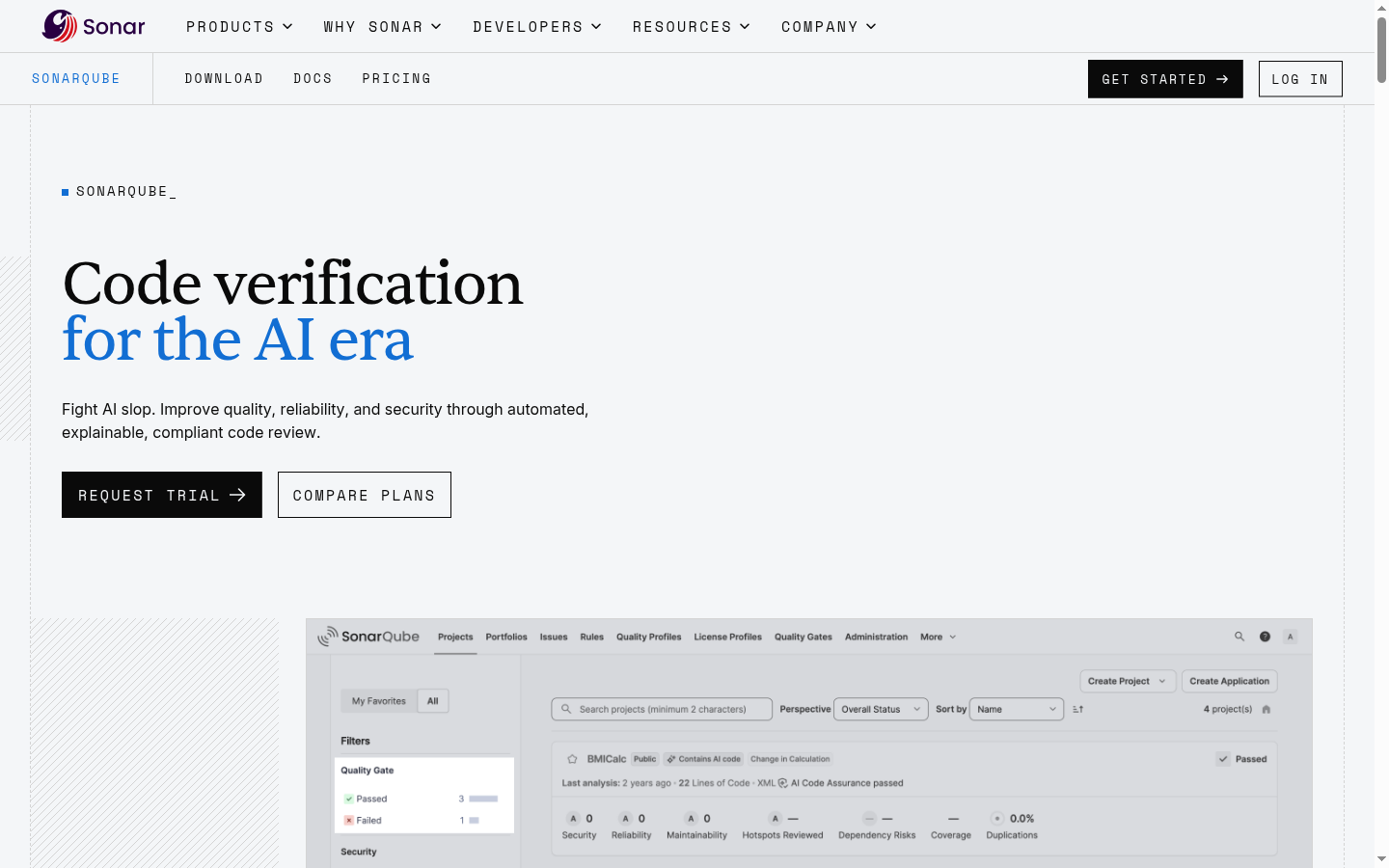Click the Get Started button
This screenshot has width=1389, height=868.
click(x=1165, y=79)
